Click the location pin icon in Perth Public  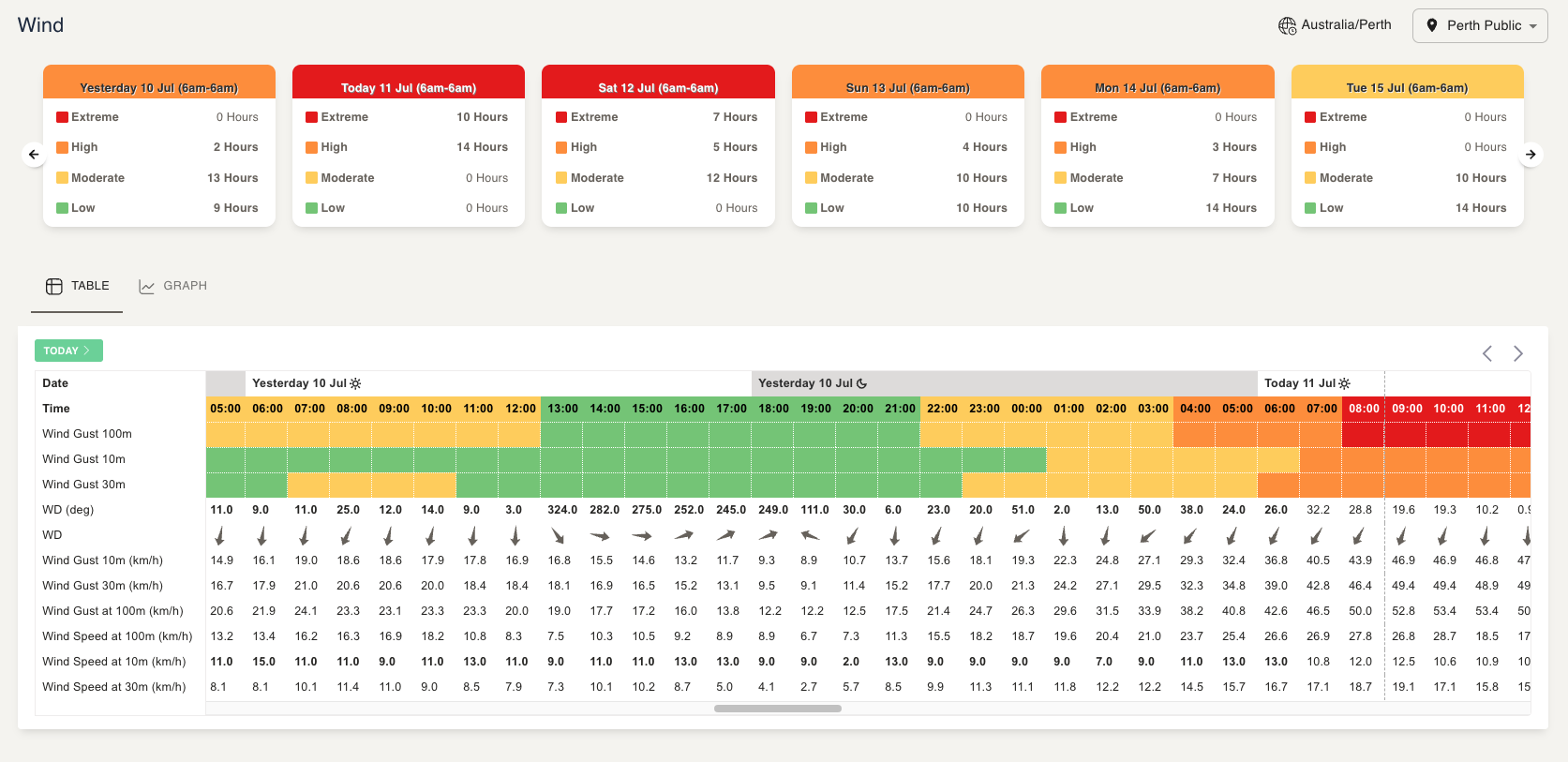(x=1431, y=25)
